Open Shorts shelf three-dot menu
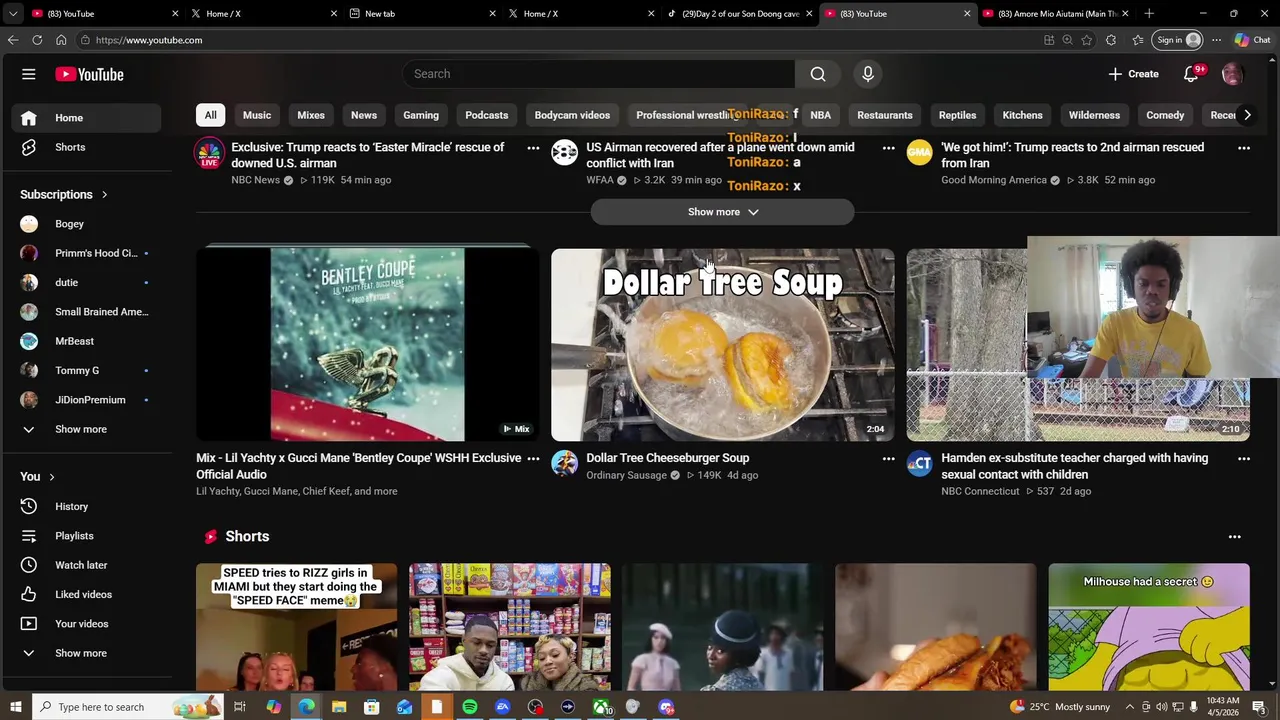1280x720 pixels. click(1234, 537)
